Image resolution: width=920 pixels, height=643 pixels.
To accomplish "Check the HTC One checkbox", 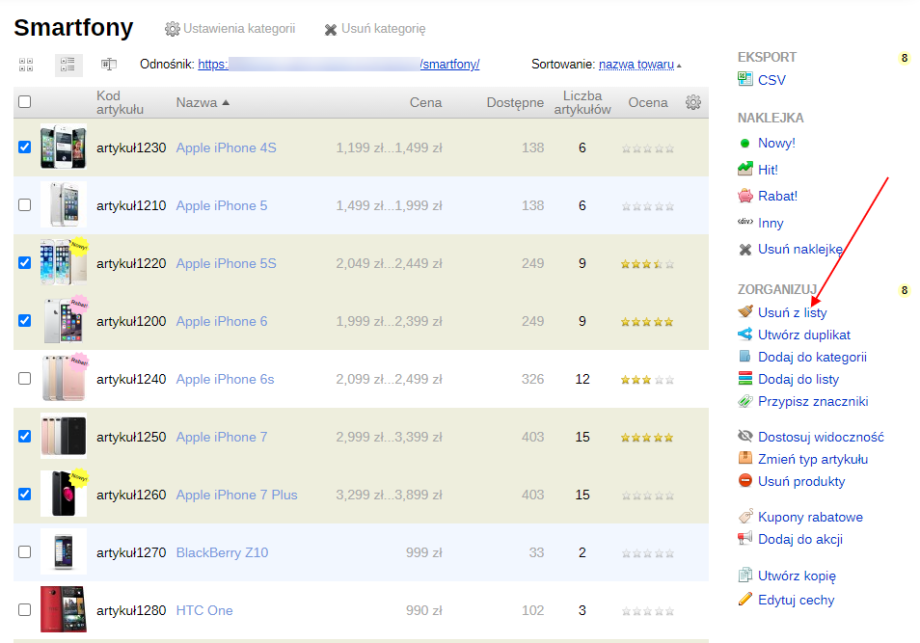I will (25, 610).
